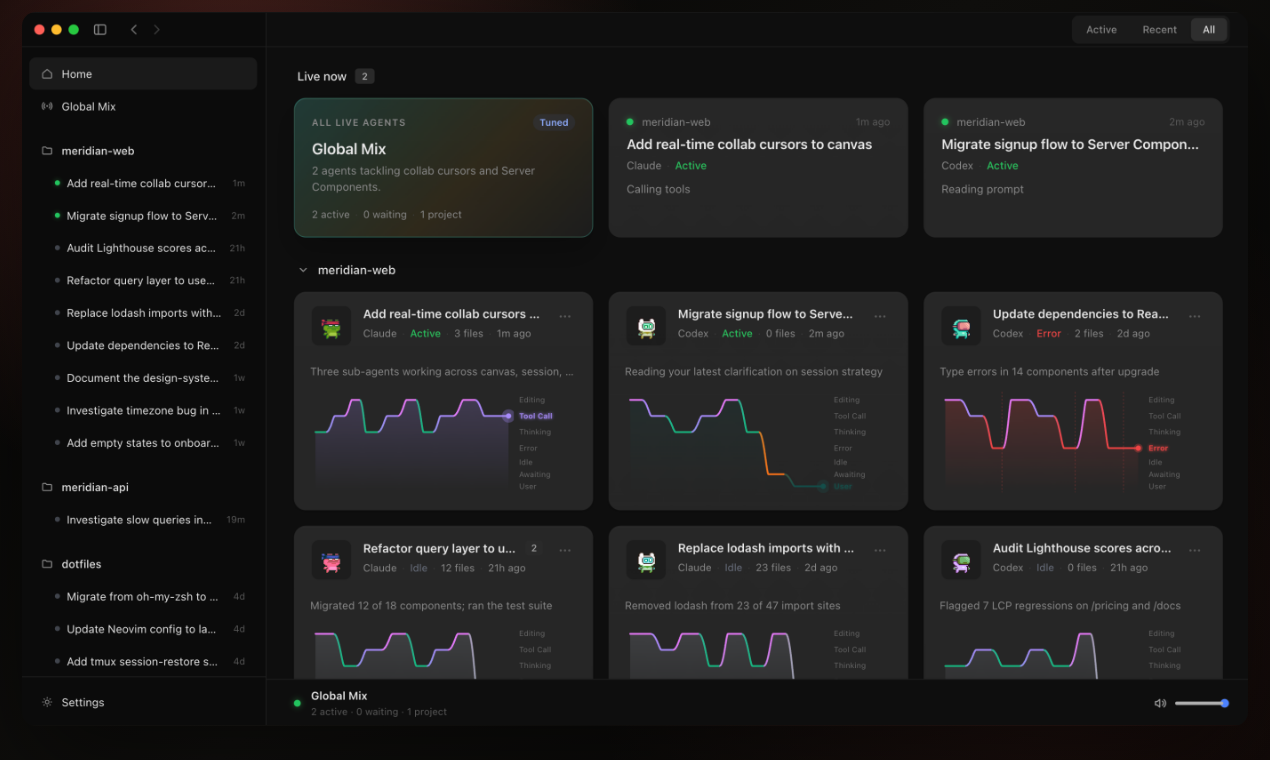Switch to the Active filter tab
The width and height of the screenshot is (1270, 760).
coord(1101,30)
